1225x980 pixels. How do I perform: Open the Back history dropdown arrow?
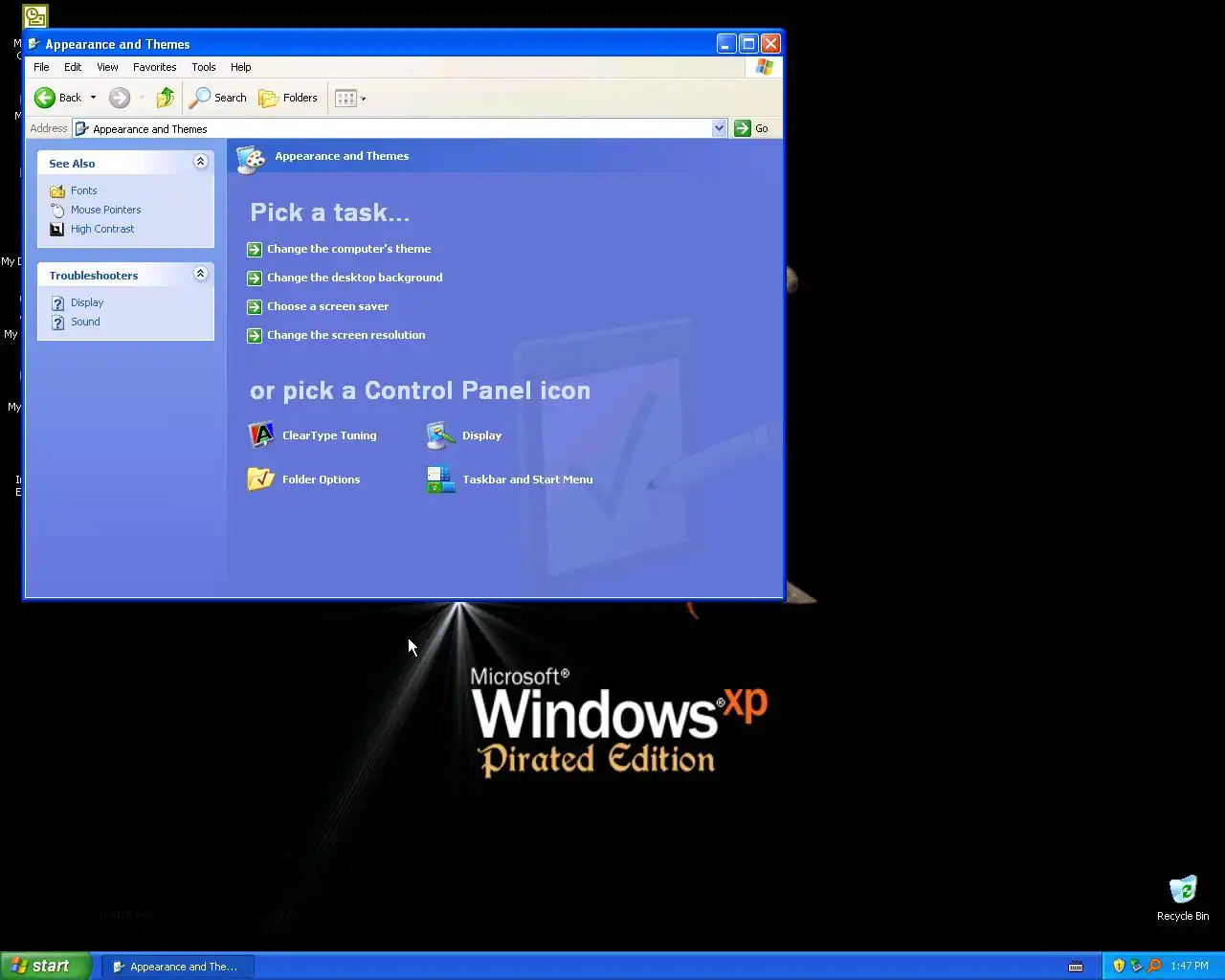(93, 98)
